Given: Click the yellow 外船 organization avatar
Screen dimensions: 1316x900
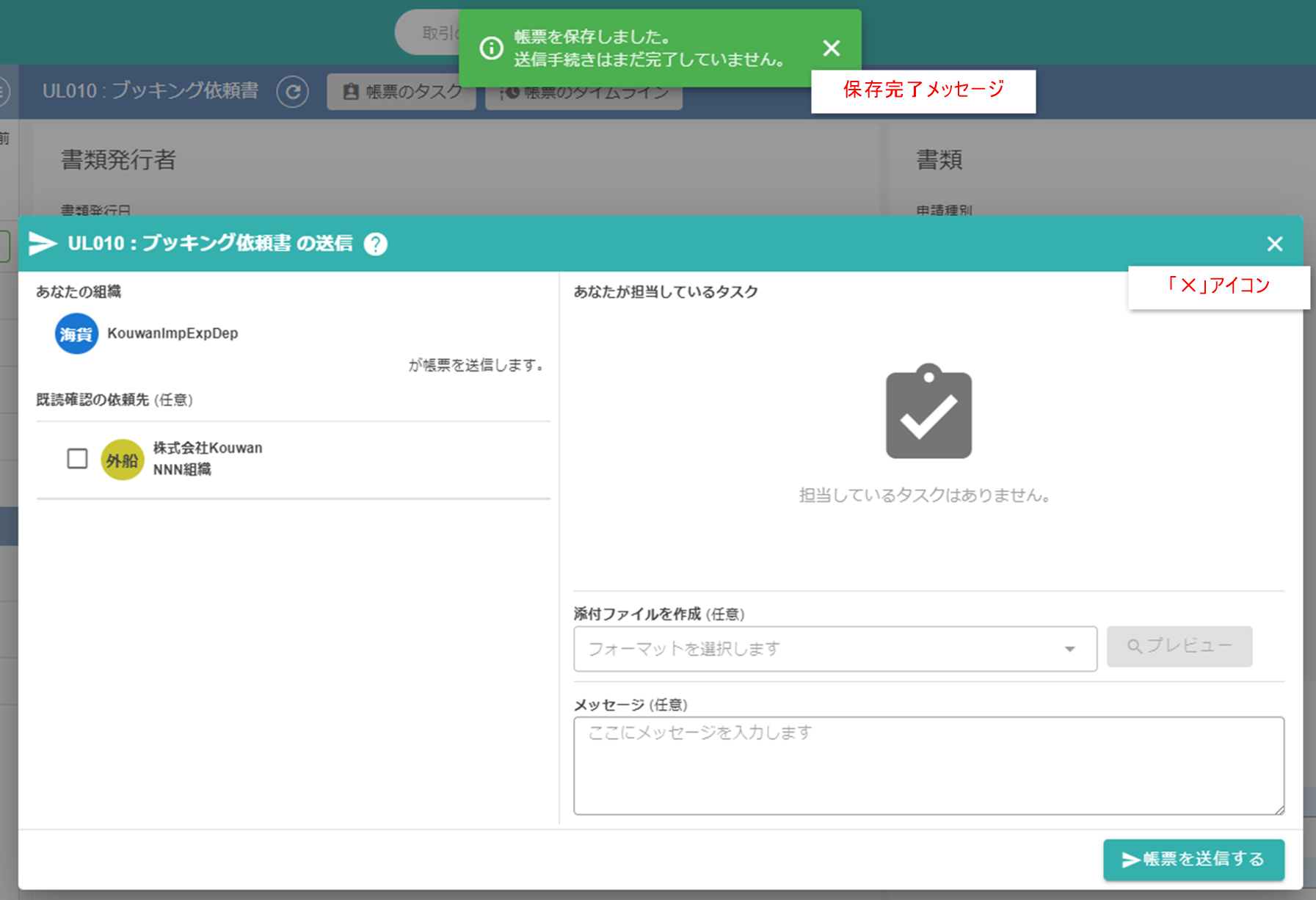Looking at the screenshot, I should [122, 460].
